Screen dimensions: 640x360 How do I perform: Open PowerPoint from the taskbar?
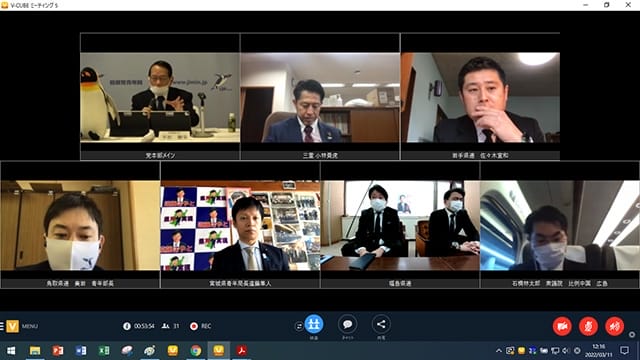point(58,351)
